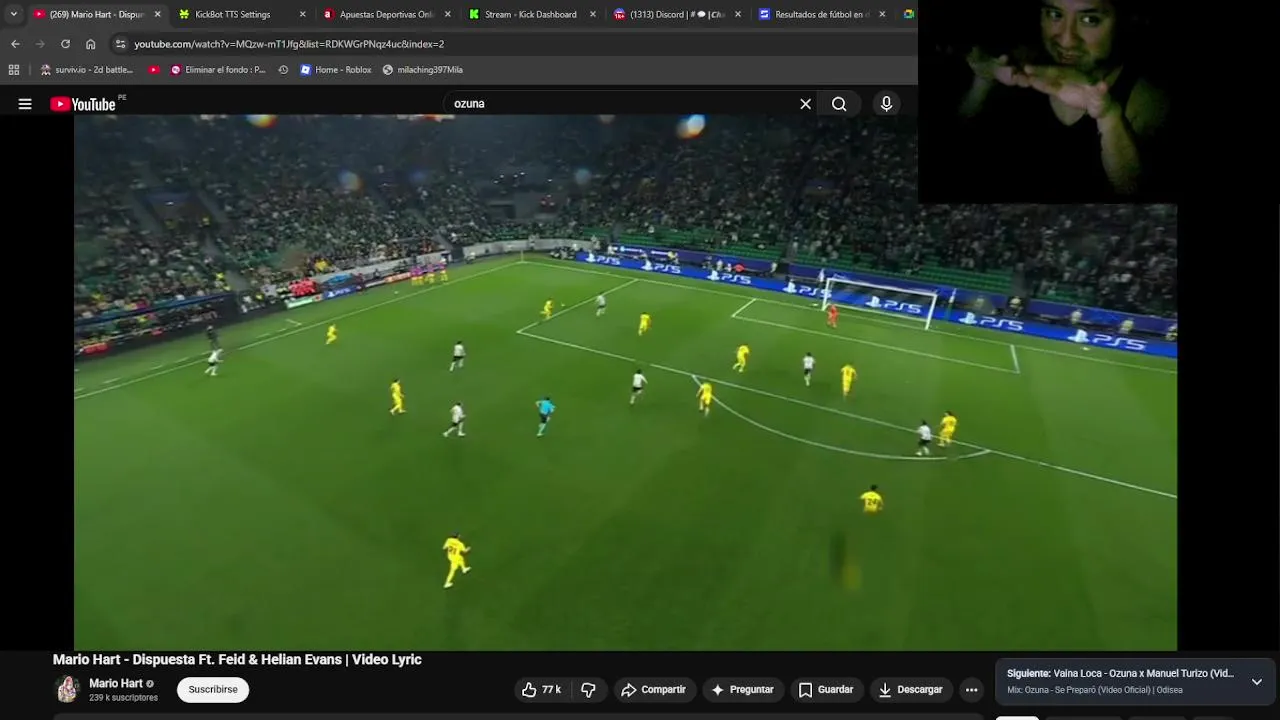Clear the ozuna search text
Viewport: 1280px width, 720px height.
[805, 104]
